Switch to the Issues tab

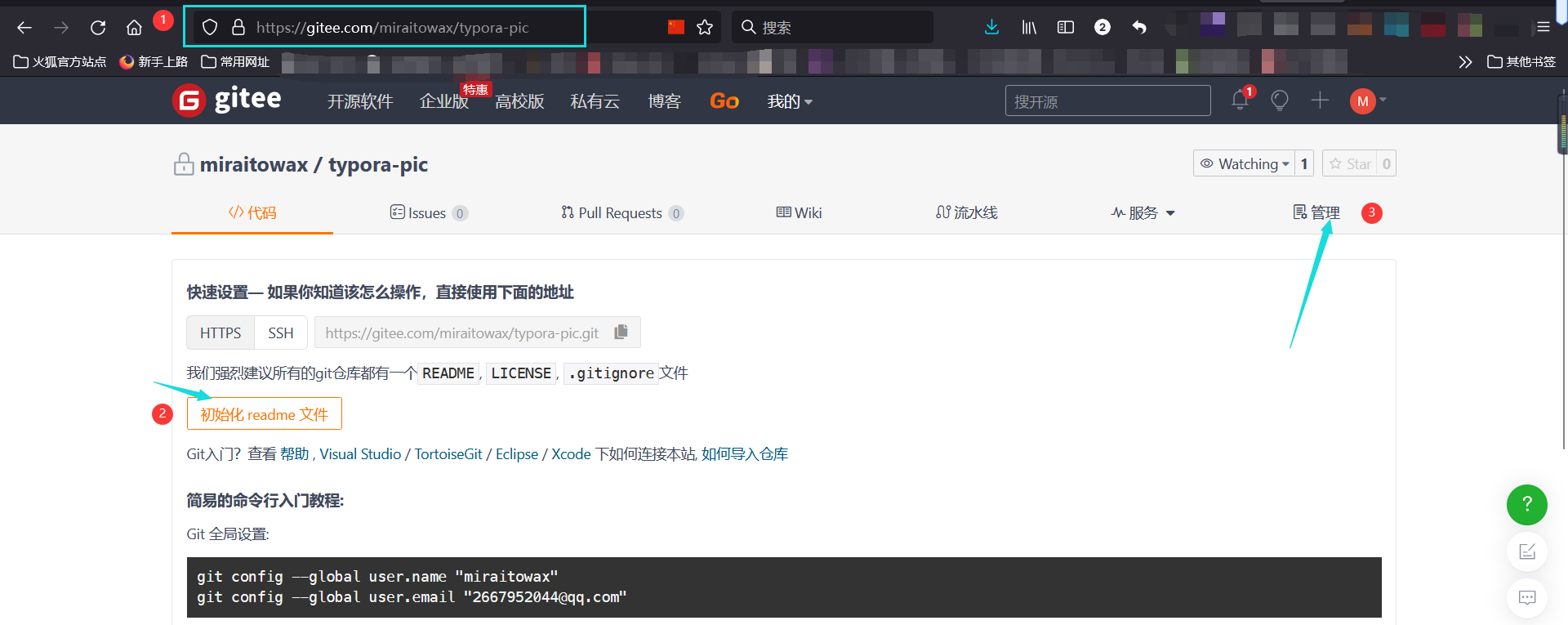click(x=429, y=212)
